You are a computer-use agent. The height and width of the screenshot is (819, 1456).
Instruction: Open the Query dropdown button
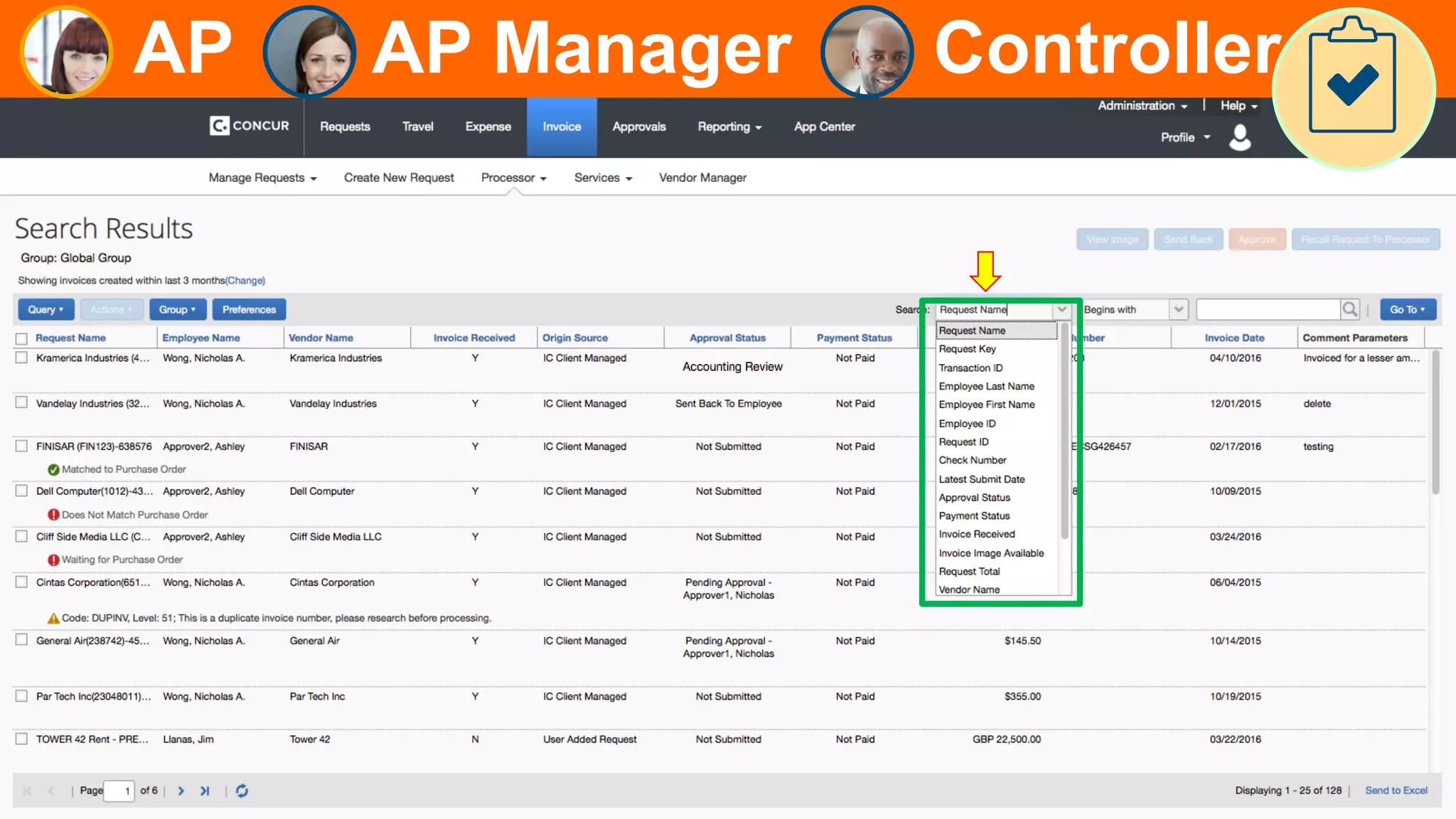(45, 309)
